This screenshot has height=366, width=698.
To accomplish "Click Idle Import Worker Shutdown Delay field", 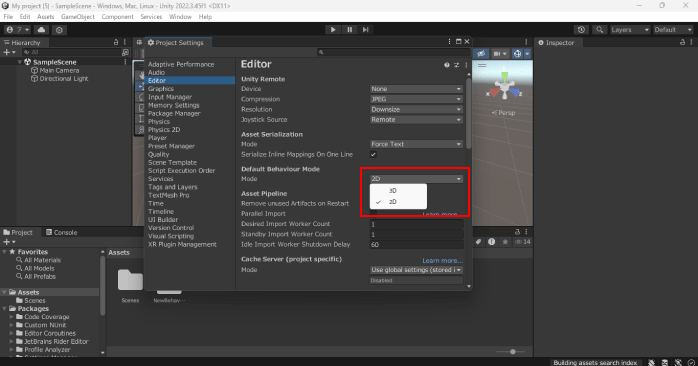I will point(416,244).
